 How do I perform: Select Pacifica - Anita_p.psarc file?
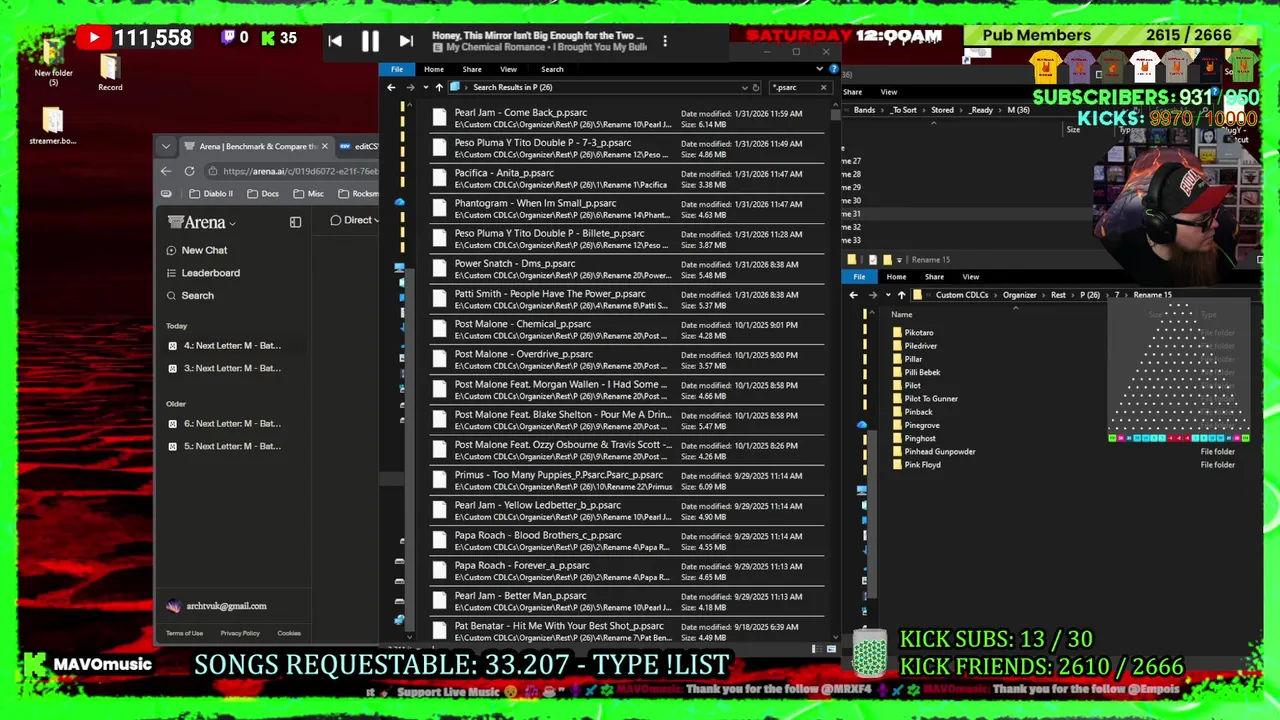tap(628, 178)
